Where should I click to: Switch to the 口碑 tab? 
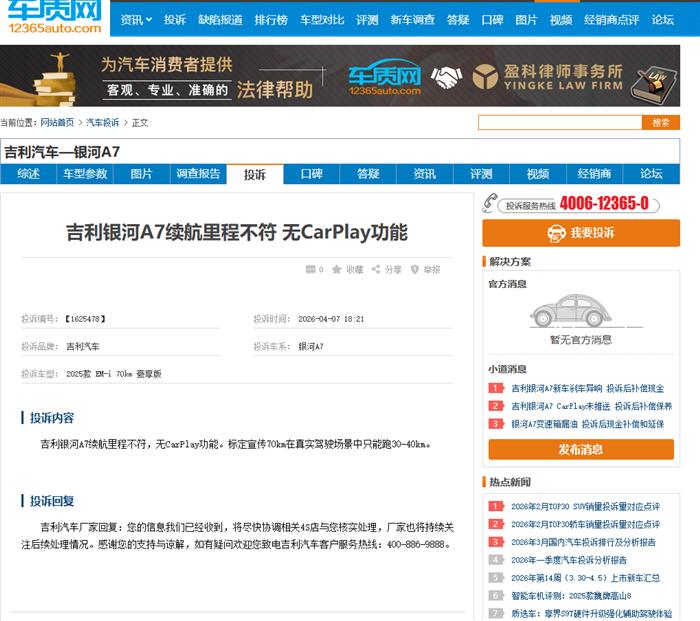coord(312,174)
